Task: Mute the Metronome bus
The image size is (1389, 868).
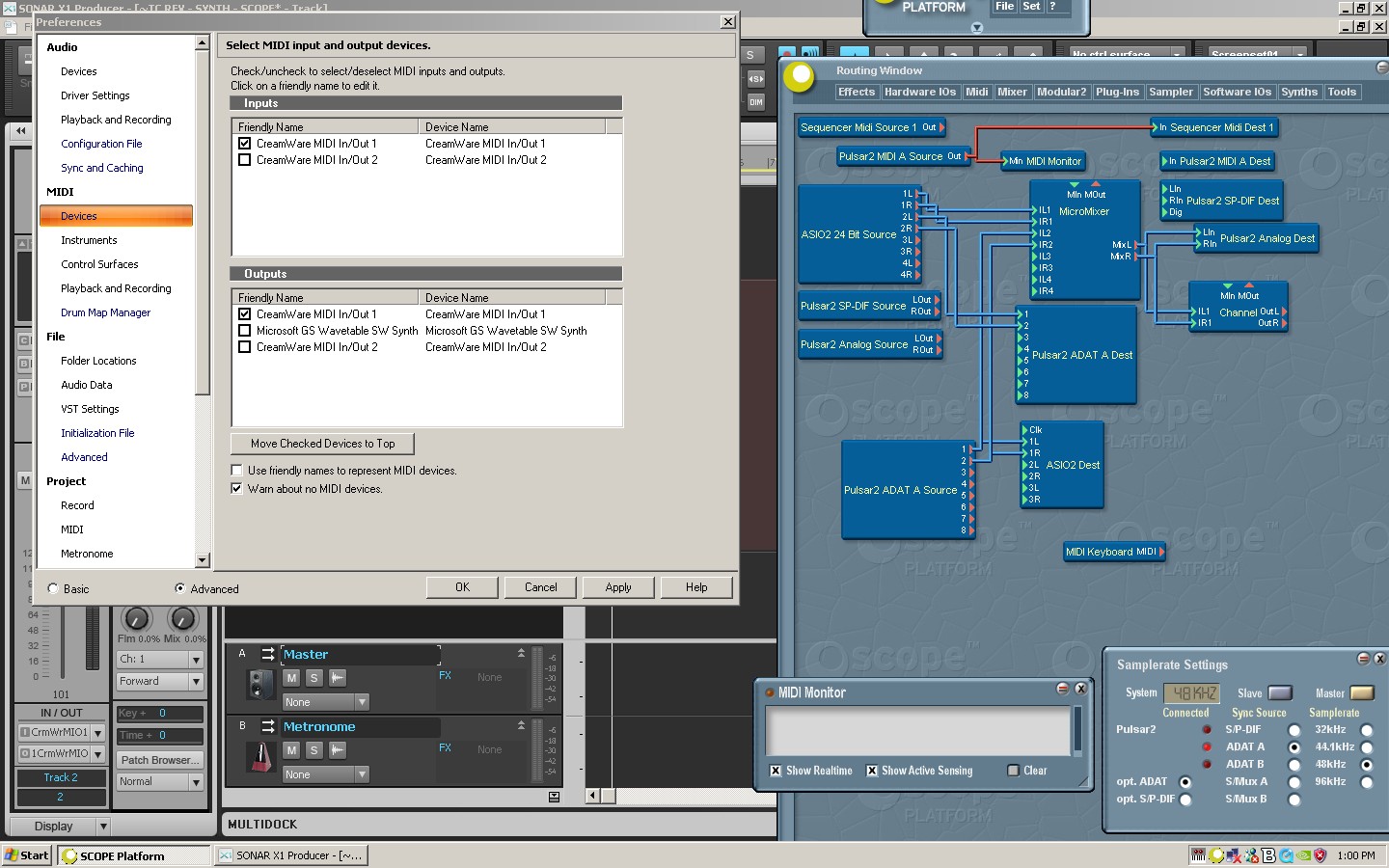Action: pos(291,750)
